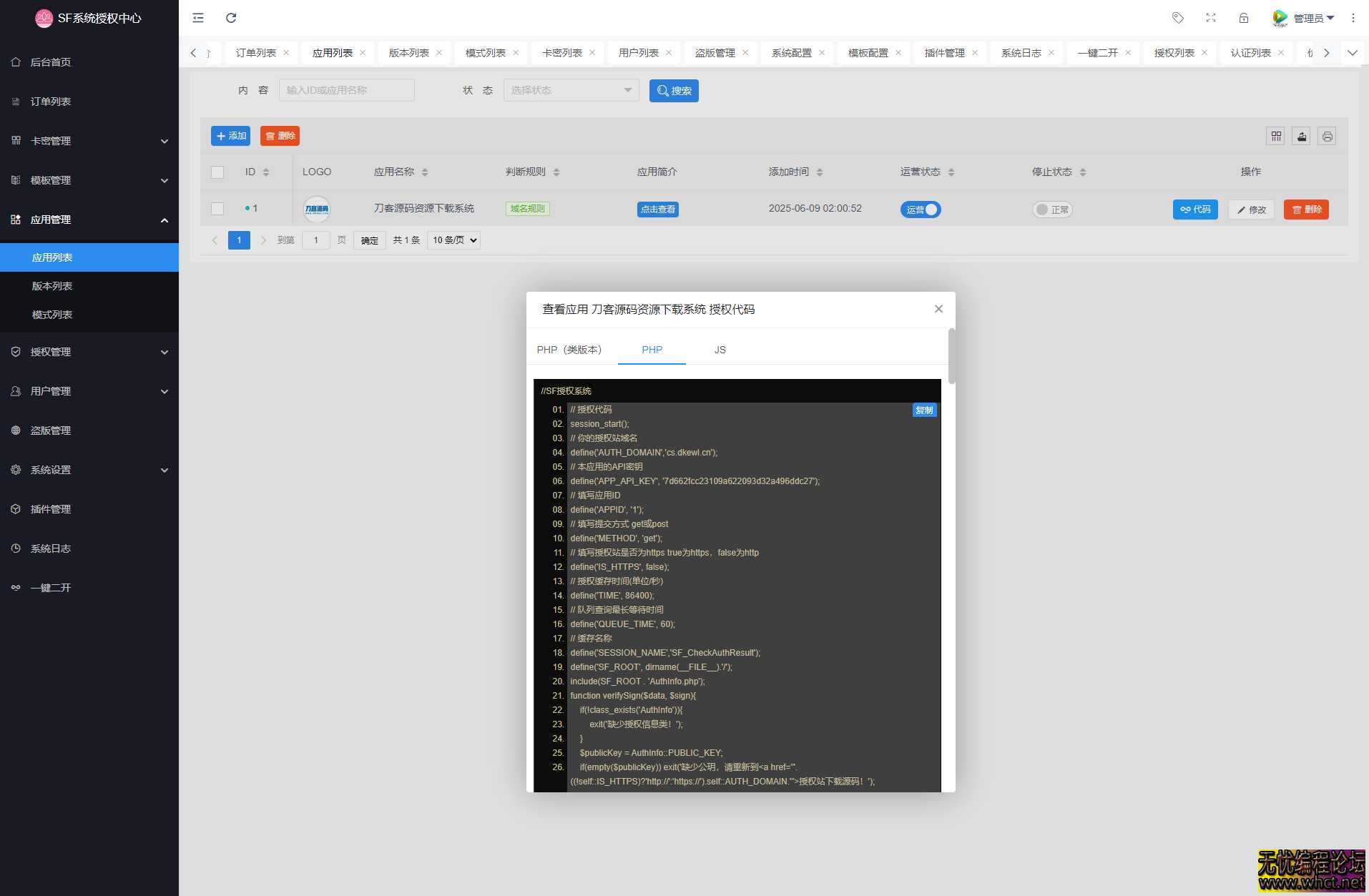Collapse the sidebar with the menu fold icon
Viewport: 1369px width, 896px height.
198,18
